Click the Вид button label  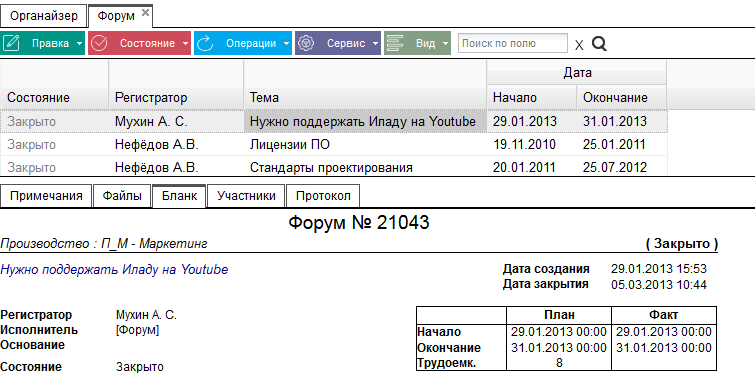click(425, 43)
